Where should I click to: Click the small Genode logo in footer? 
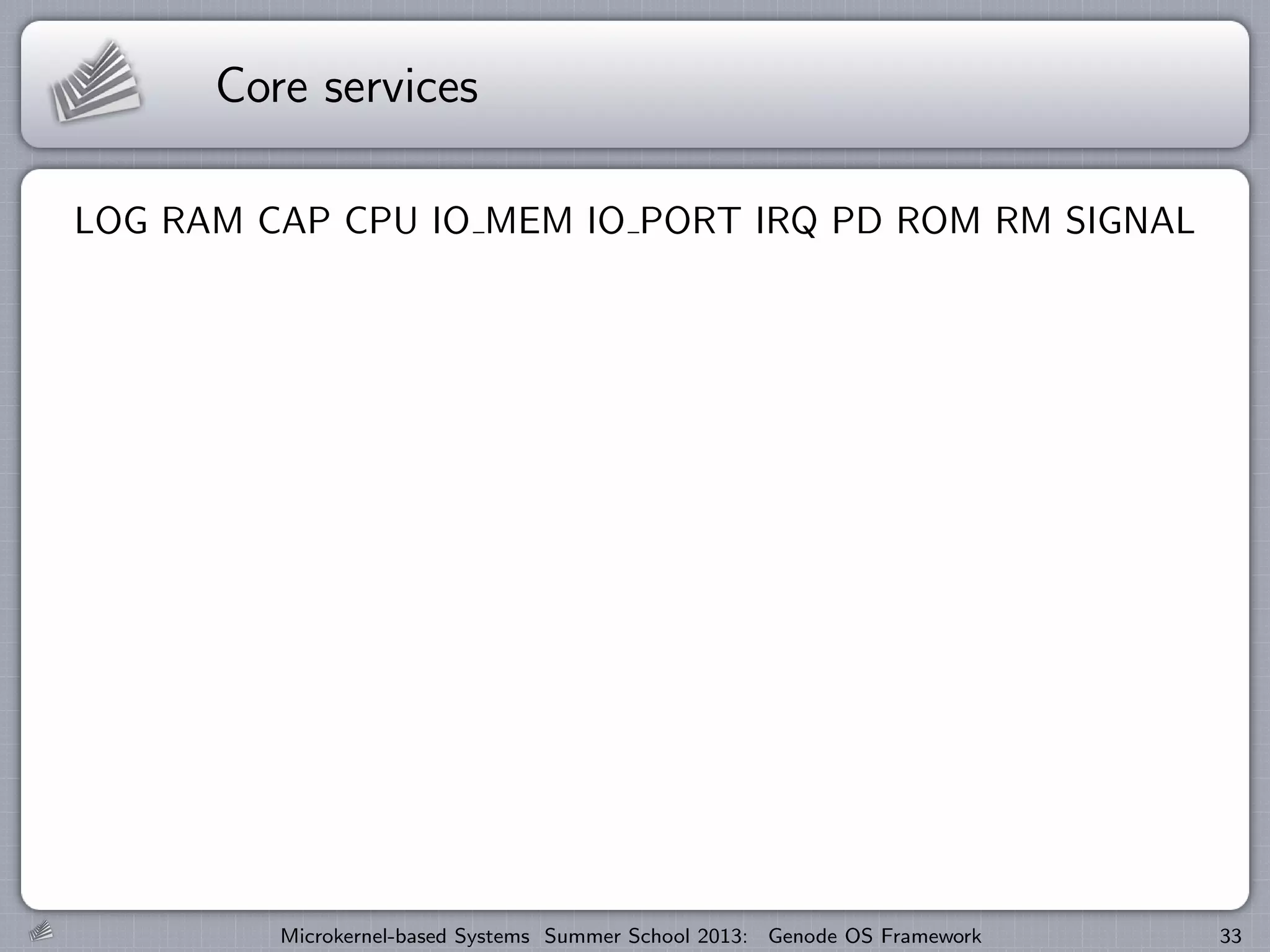(x=41, y=932)
